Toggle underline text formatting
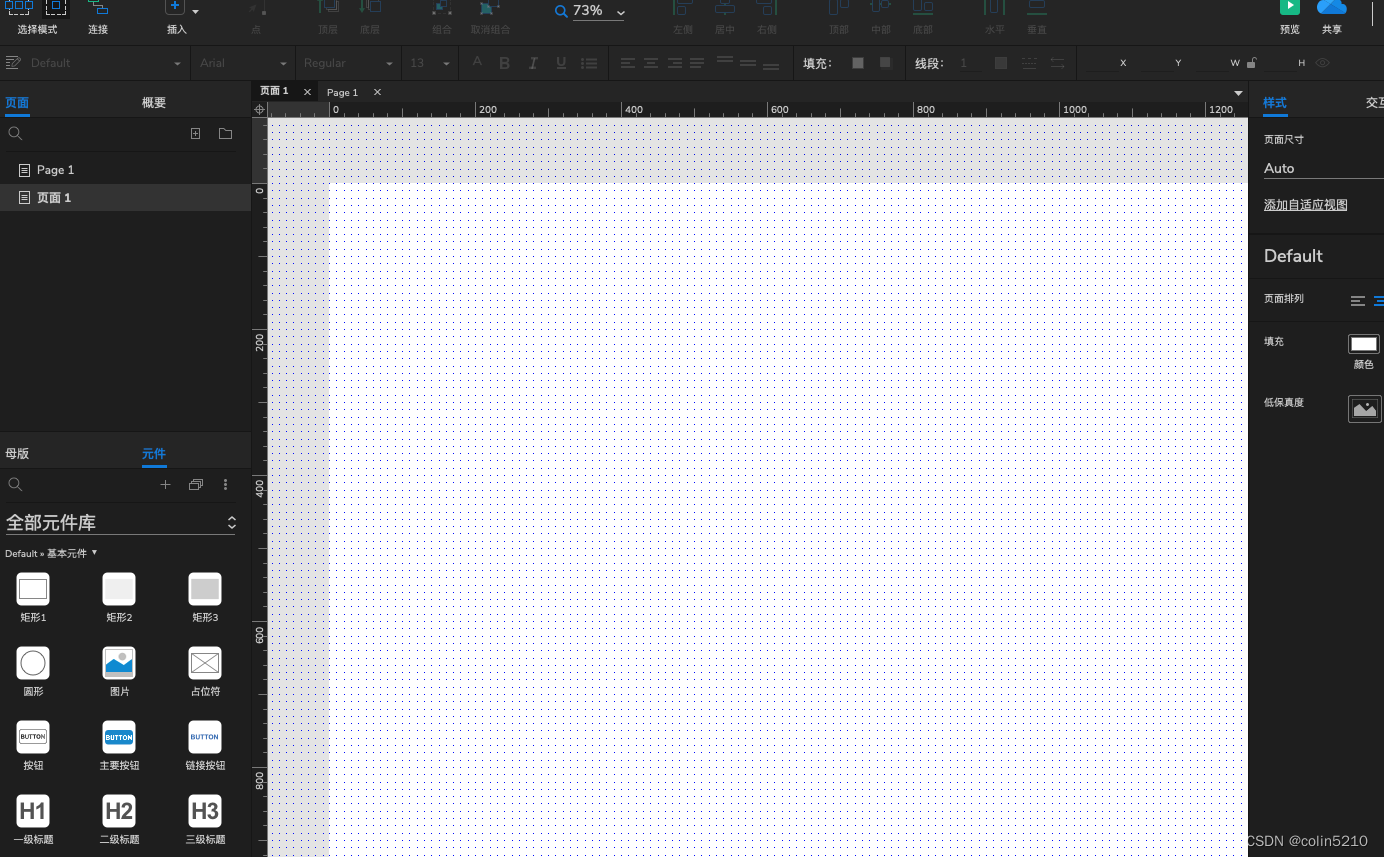The image size is (1384, 857). (561, 63)
